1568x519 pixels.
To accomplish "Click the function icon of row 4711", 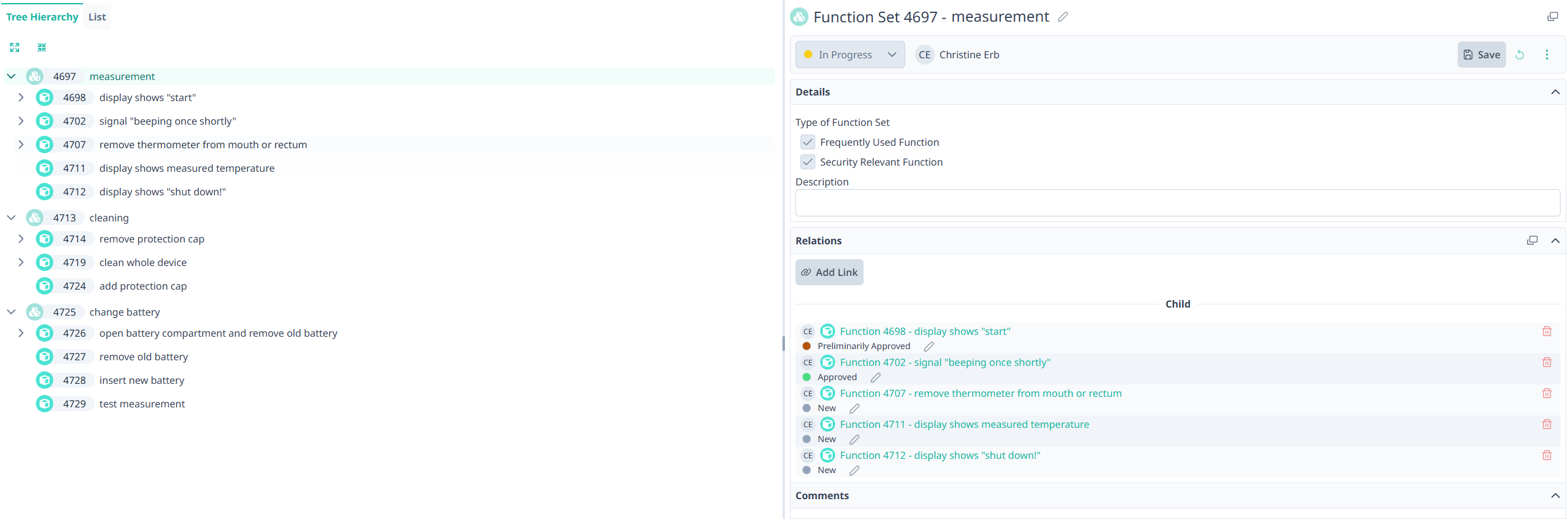I will click(45, 168).
